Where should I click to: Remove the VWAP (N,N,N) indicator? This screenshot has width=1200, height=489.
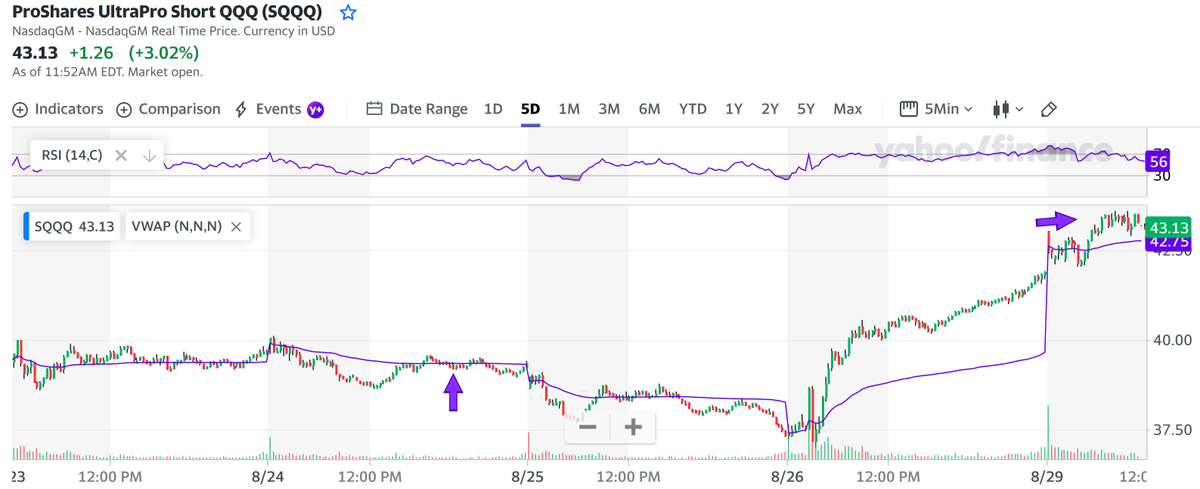pos(236,227)
